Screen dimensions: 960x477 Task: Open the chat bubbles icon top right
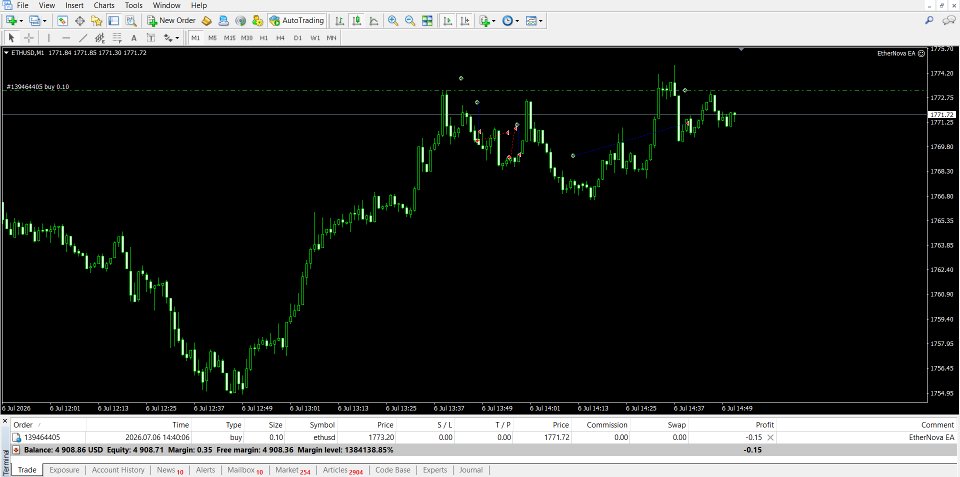949,20
